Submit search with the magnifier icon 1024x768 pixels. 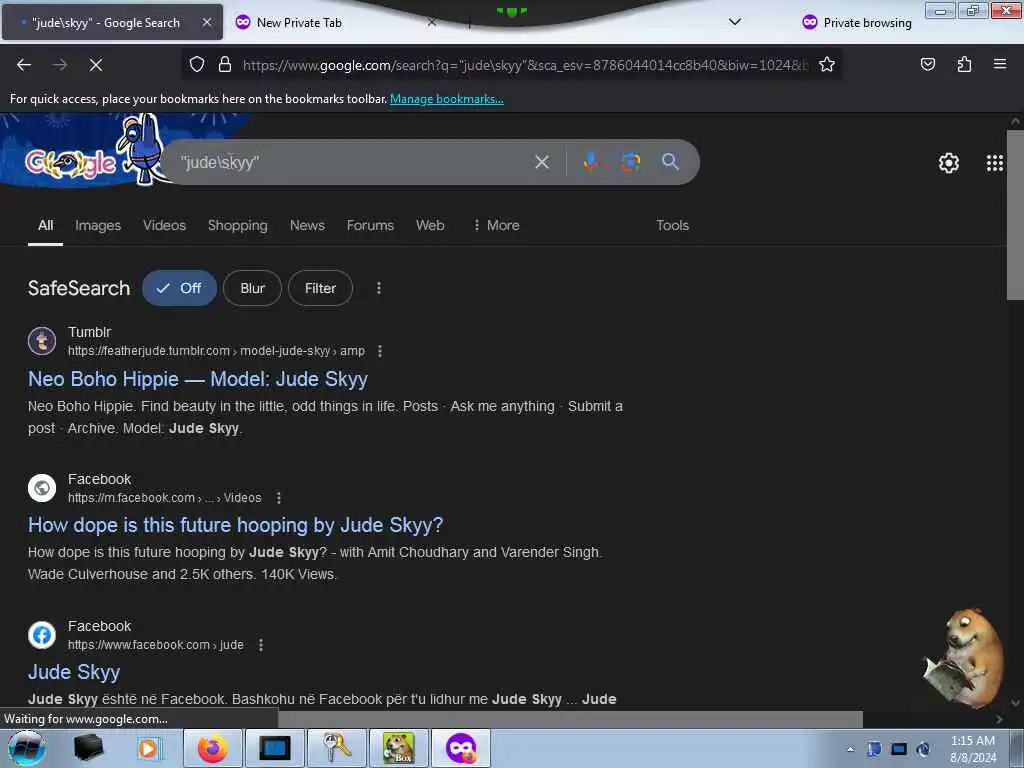coord(670,162)
